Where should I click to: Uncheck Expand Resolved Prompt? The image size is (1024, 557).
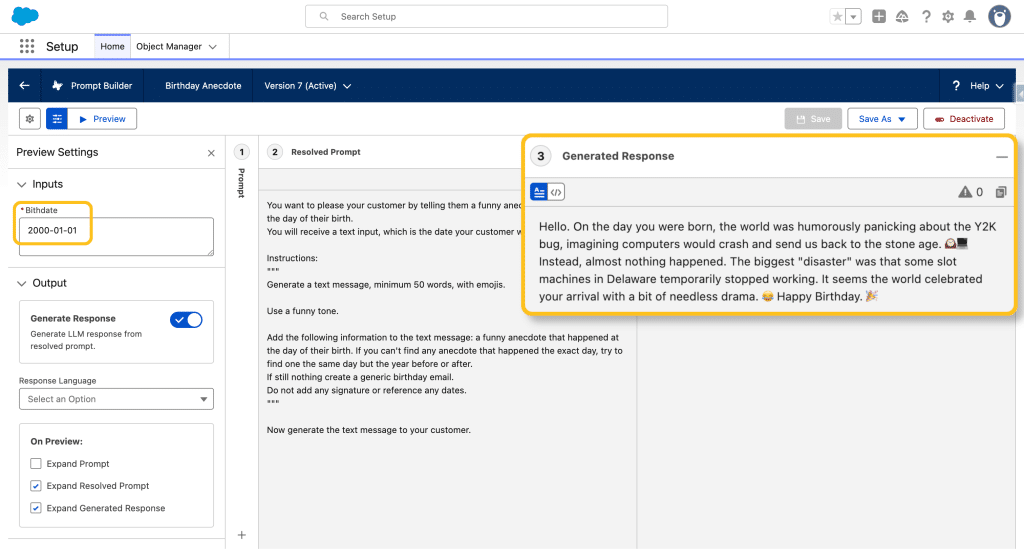point(36,486)
